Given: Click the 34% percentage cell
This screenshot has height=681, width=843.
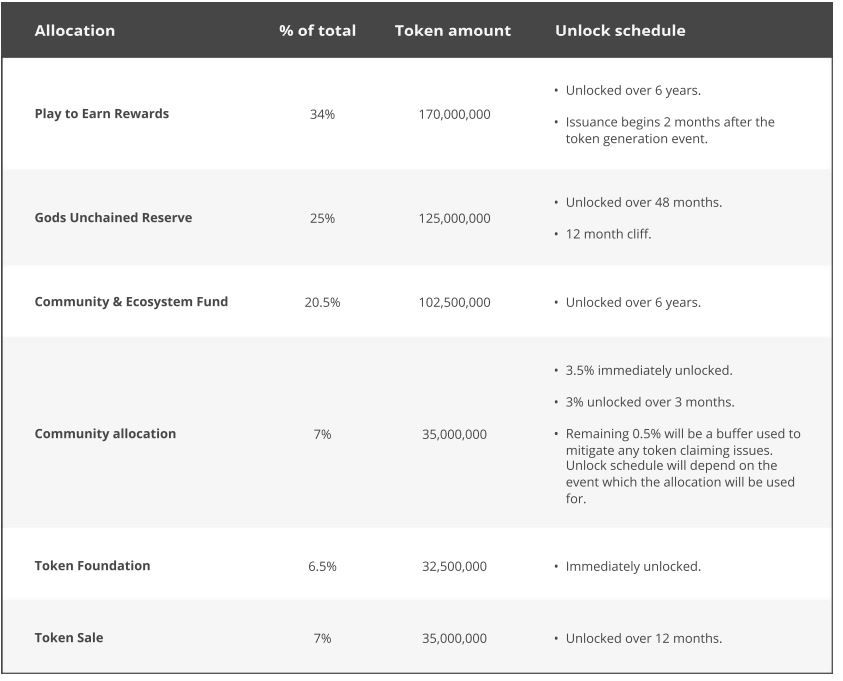Looking at the screenshot, I should 322,115.
